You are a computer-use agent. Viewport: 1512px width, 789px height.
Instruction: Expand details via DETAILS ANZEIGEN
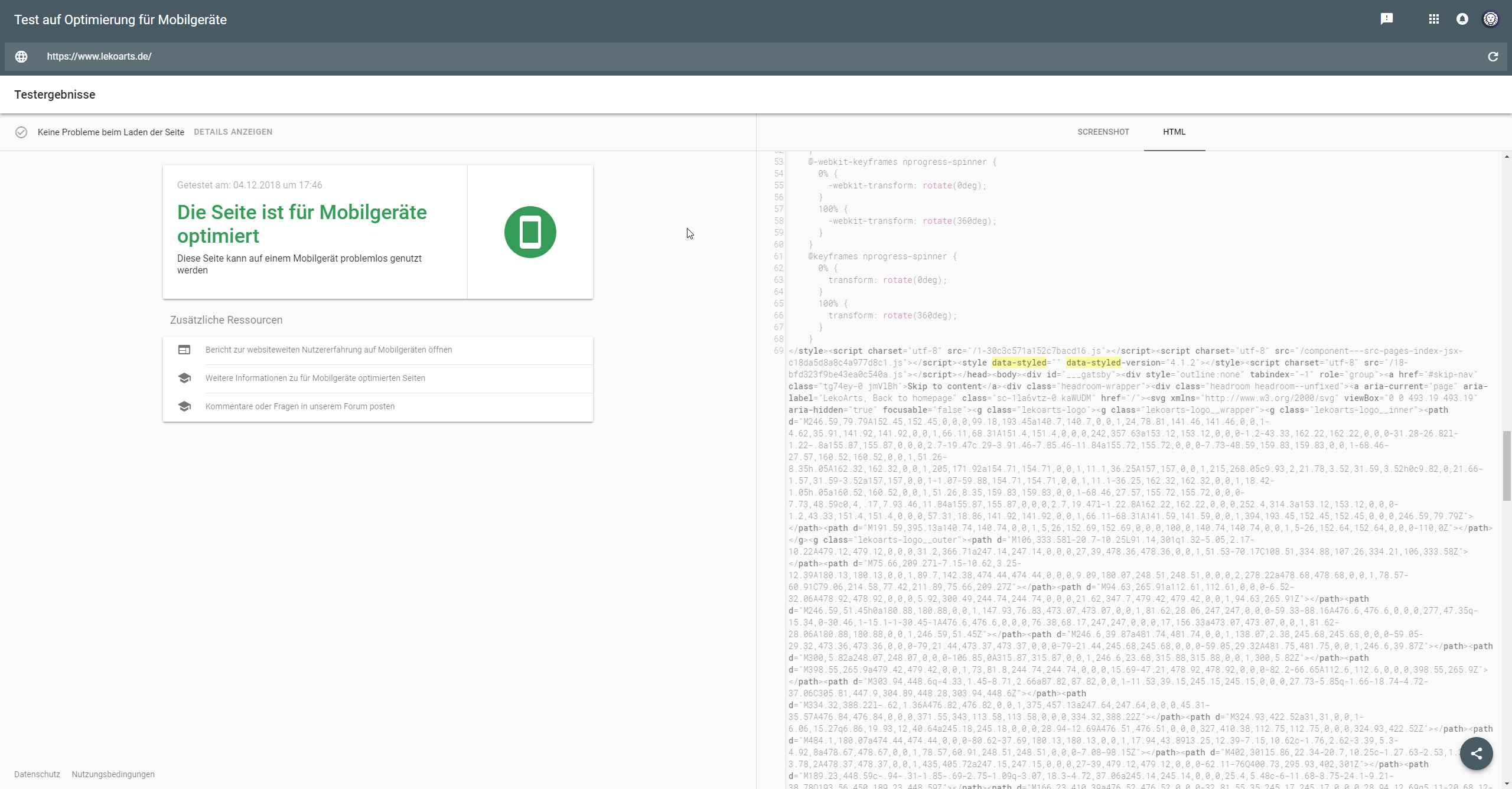pyautogui.click(x=233, y=132)
